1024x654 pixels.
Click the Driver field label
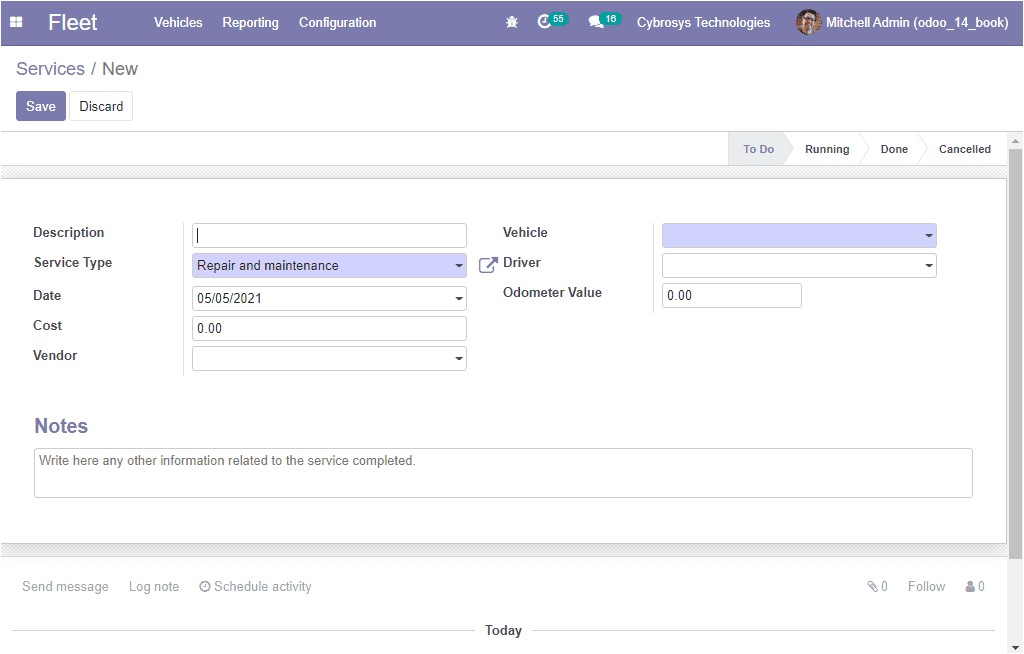point(522,263)
